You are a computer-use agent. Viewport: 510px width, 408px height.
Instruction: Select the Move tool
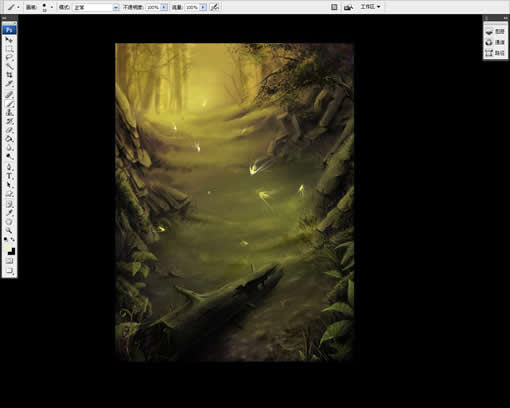[9, 40]
